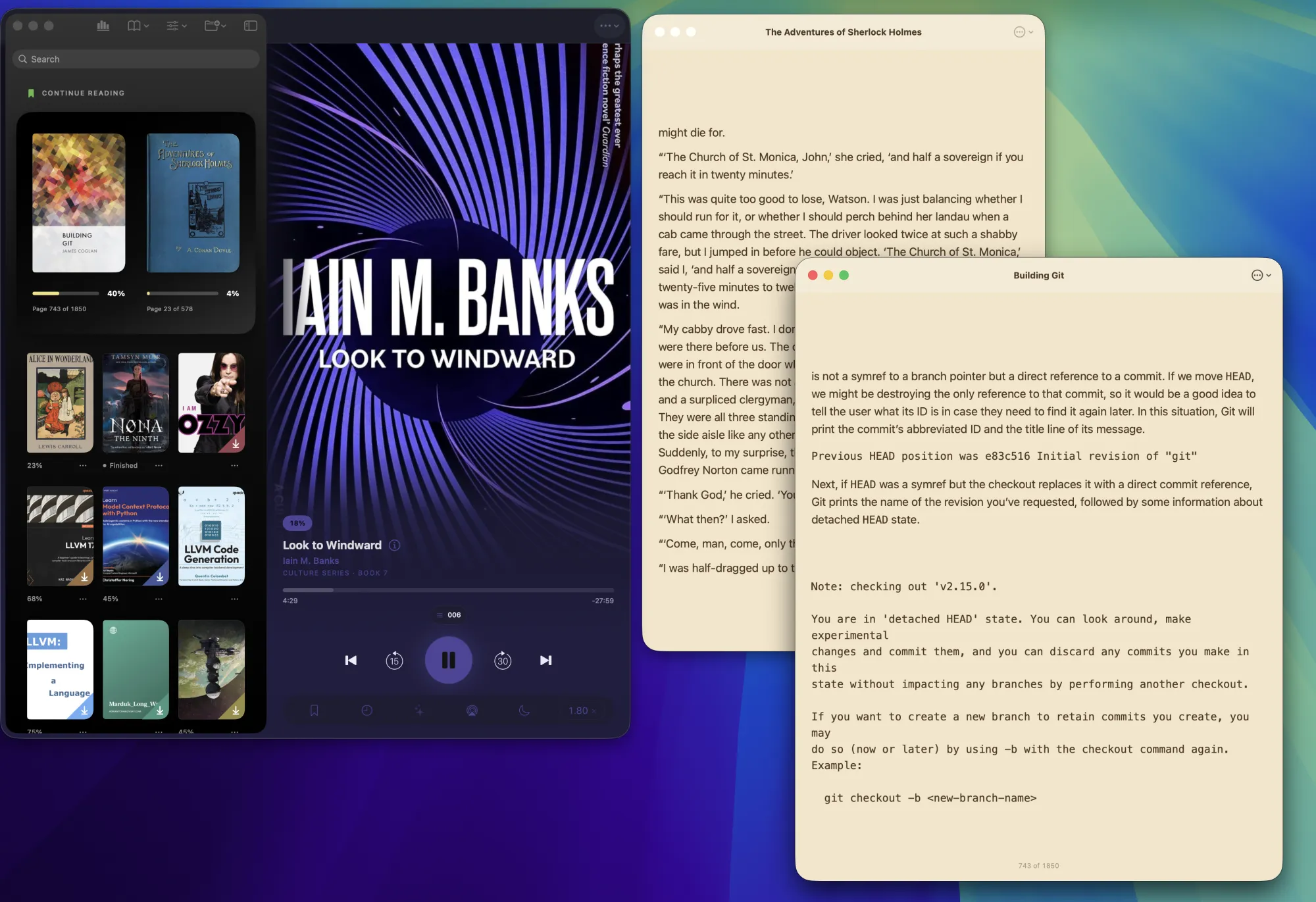
Task: Open the book view dropdown in the toolbar
Action: 138,26
